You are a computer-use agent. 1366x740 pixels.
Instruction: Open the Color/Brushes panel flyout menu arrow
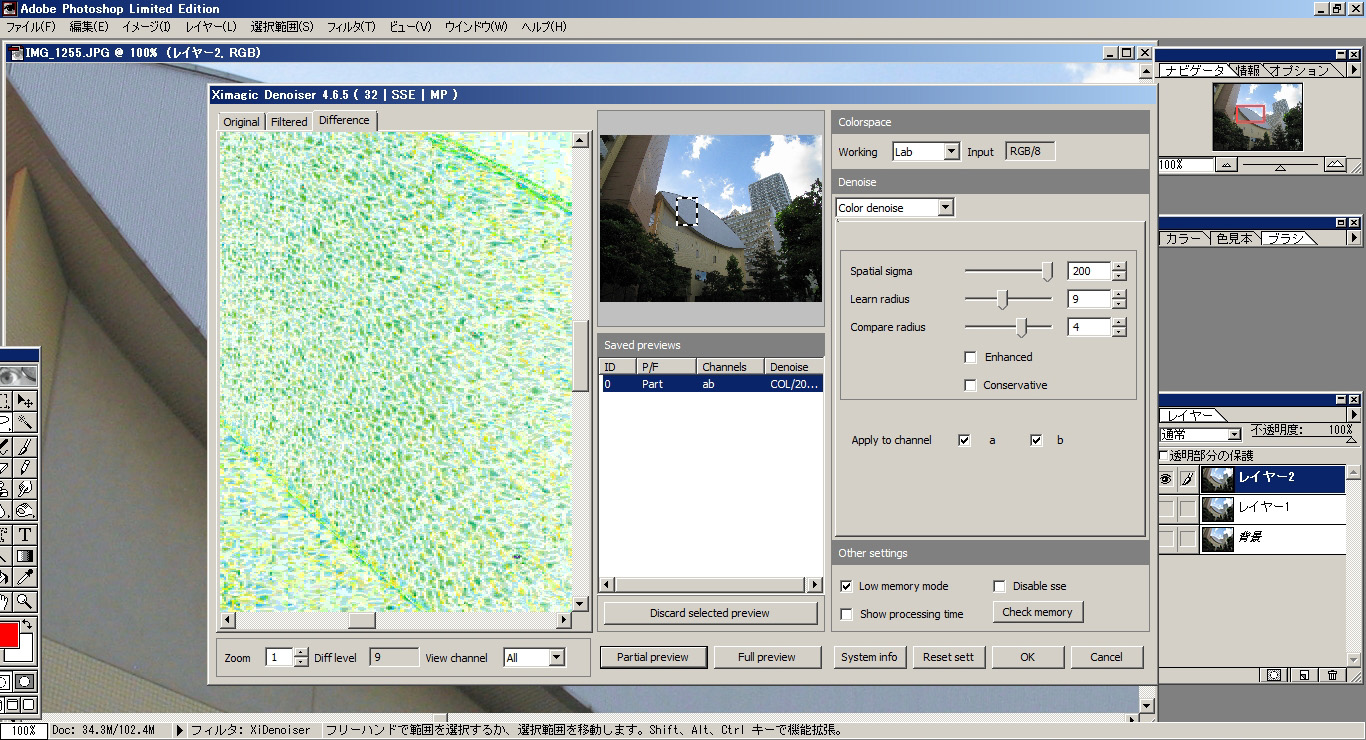(1354, 238)
